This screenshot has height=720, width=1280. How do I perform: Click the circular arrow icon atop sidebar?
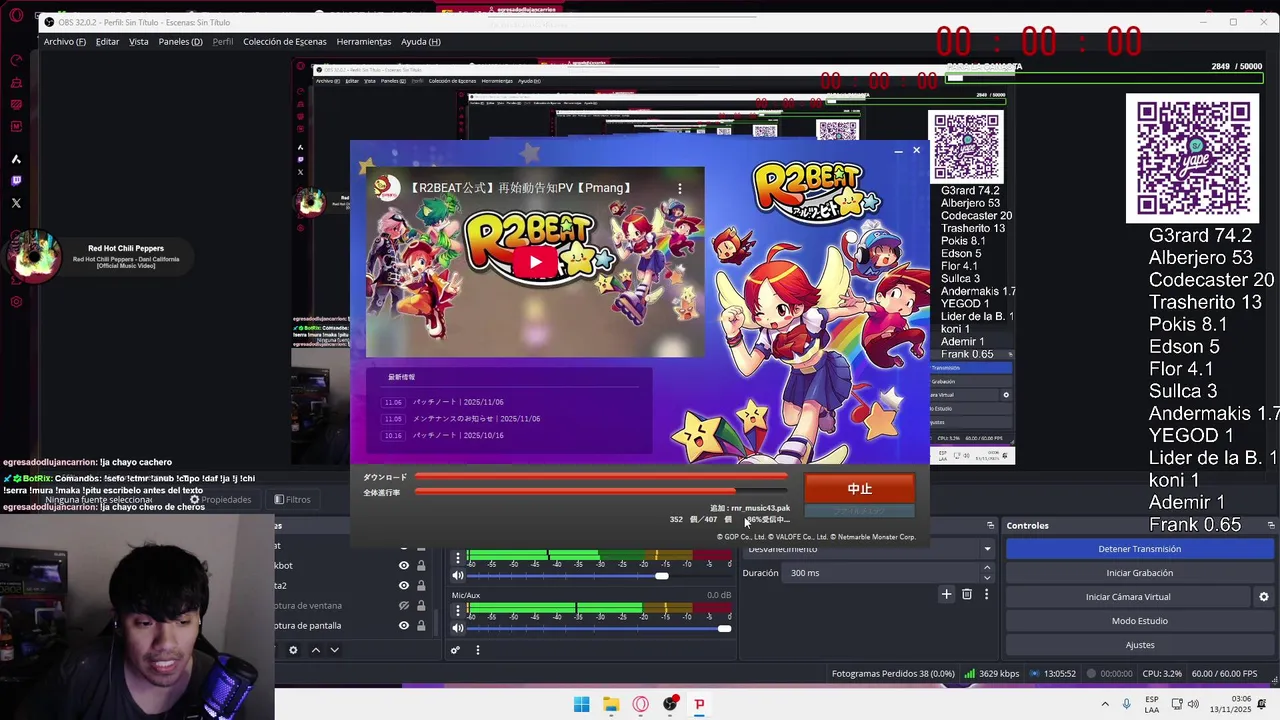pyautogui.click(x=16, y=60)
